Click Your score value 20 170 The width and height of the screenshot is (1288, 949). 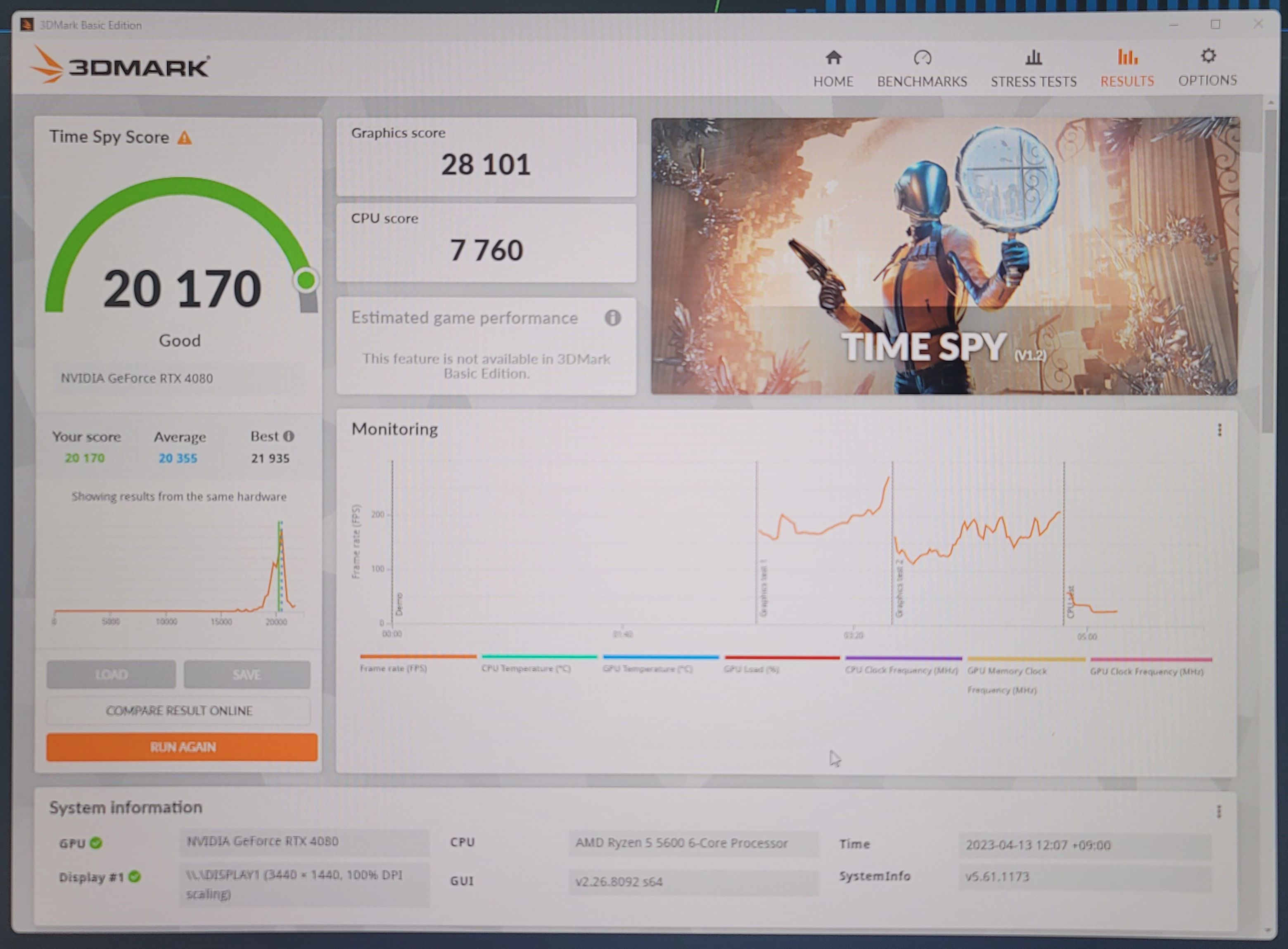[x=85, y=458]
